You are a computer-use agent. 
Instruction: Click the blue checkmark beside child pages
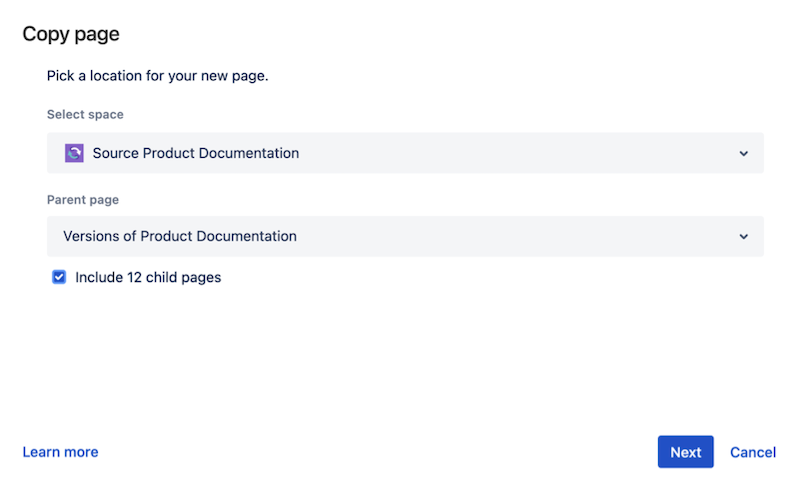coord(59,278)
